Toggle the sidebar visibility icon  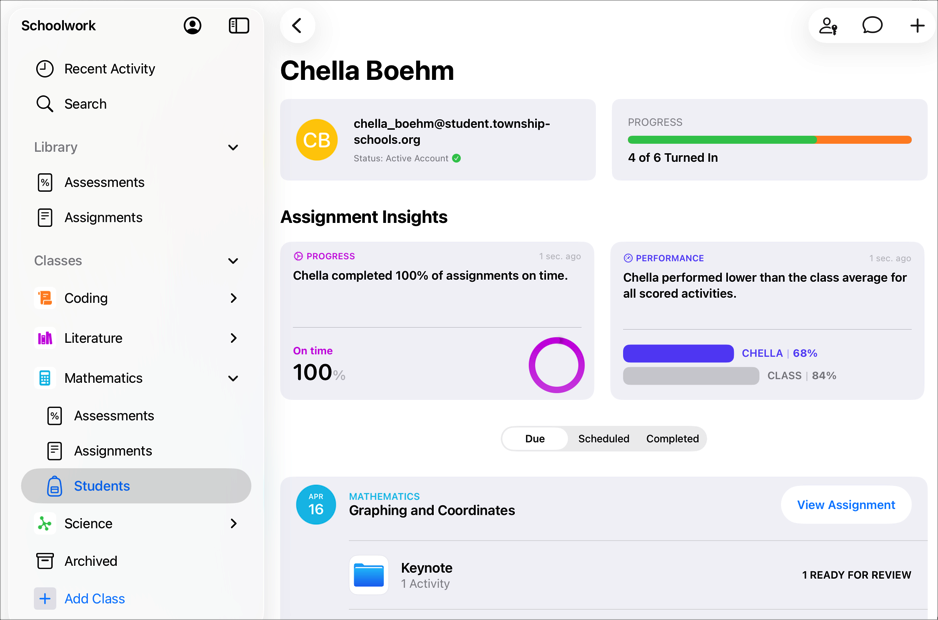(x=238, y=25)
